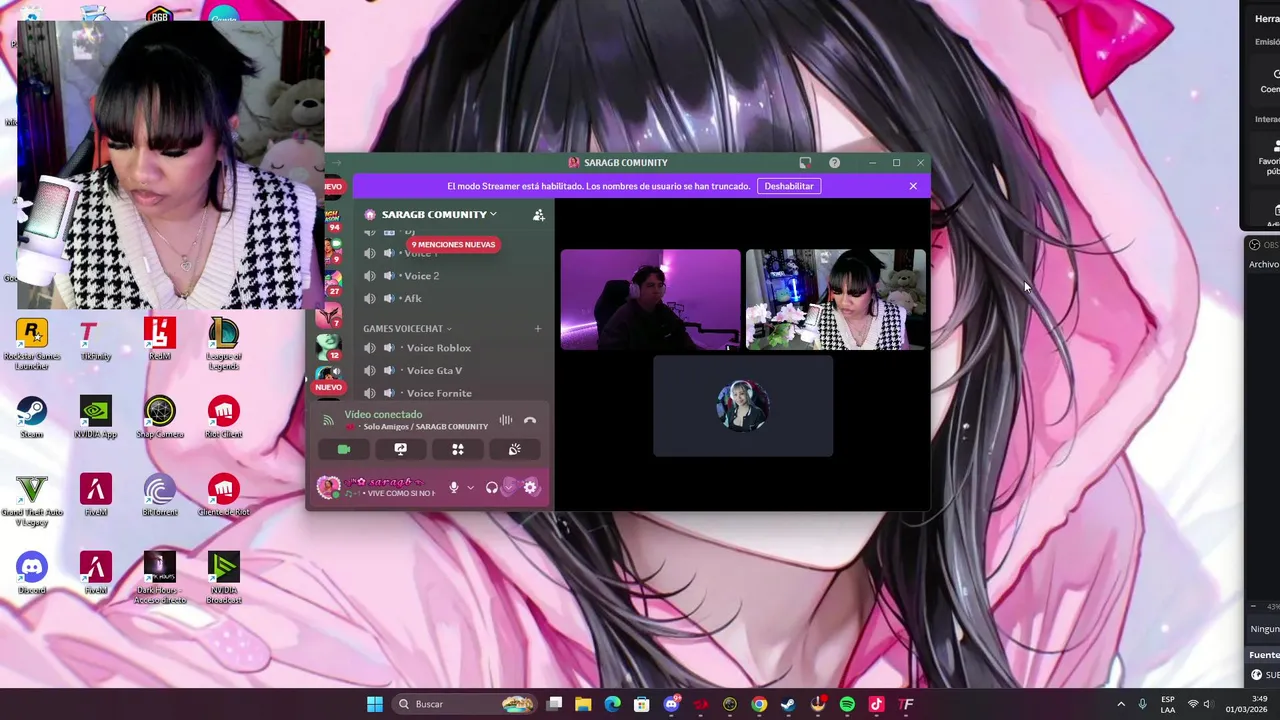Screen dimensions: 1280x720
Task: Select NVIDIA App desktop icon
Action: pyautogui.click(x=95, y=417)
